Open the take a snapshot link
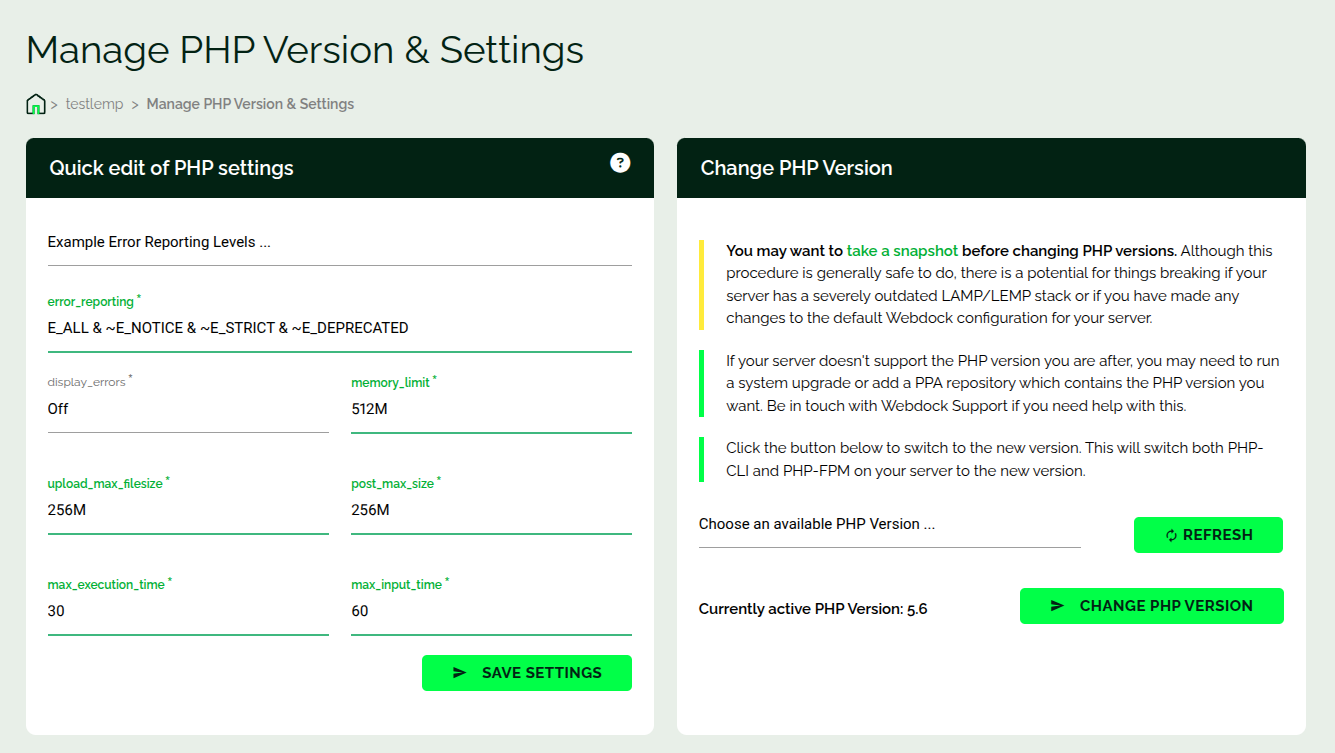The height and width of the screenshot is (753, 1335). (x=902, y=251)
